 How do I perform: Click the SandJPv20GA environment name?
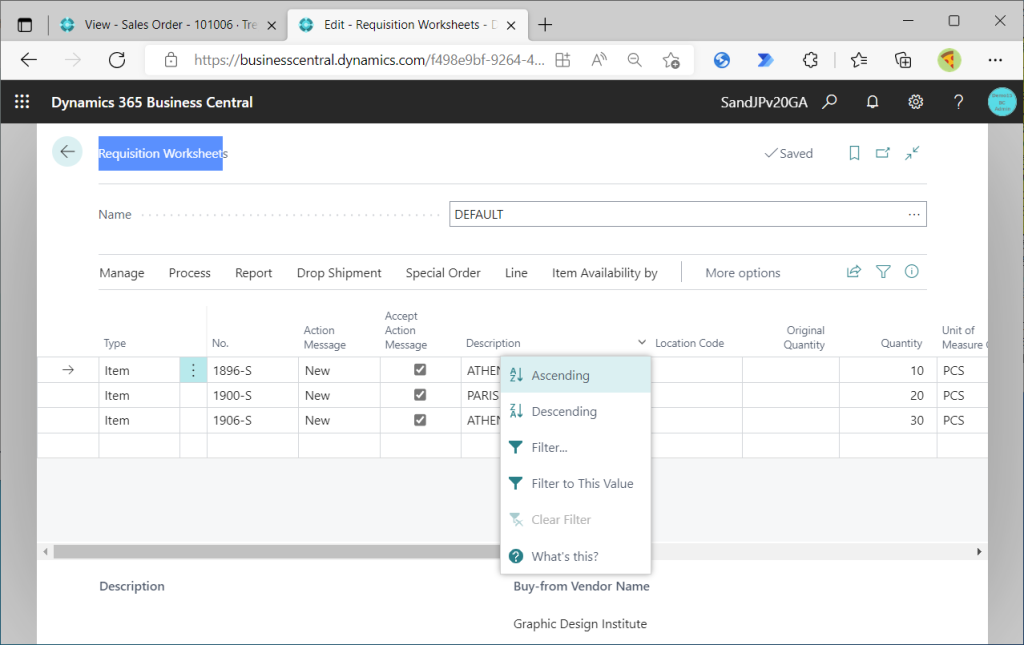click(763, 102)
